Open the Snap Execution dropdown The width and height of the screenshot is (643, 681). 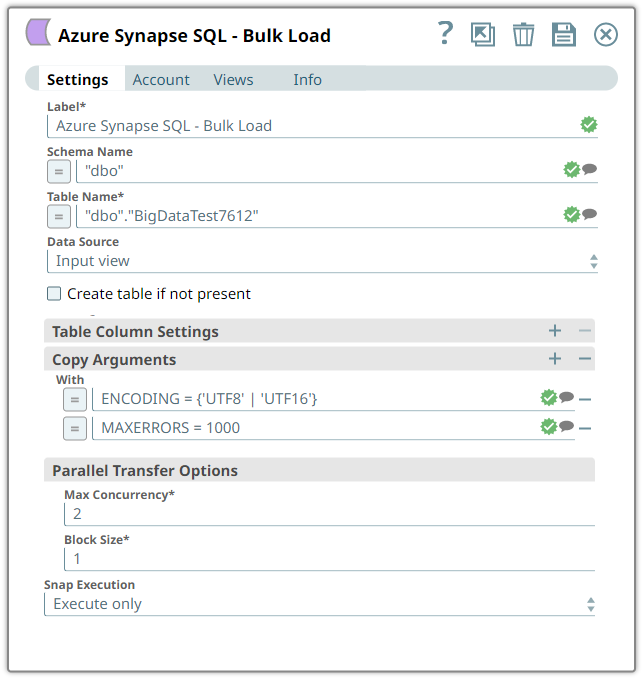pyautogui.click(x=320, y=604)
